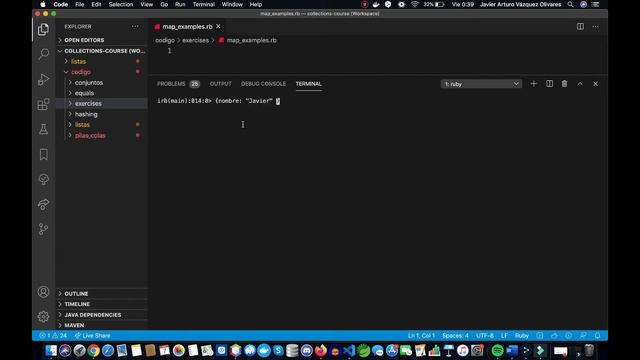Expand the top listas folder
This screenshot has height=360, width=640.
click(x=102, y=61)
